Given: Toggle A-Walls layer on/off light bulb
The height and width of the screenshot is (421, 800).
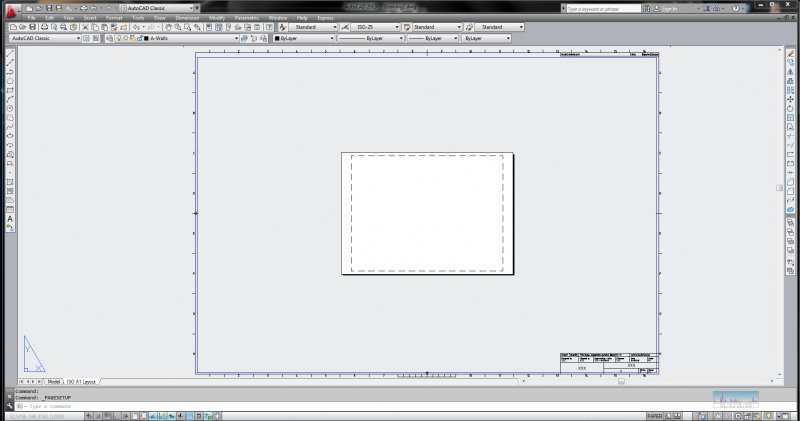Looking at the screenshot, I should (x=119, y=38).
